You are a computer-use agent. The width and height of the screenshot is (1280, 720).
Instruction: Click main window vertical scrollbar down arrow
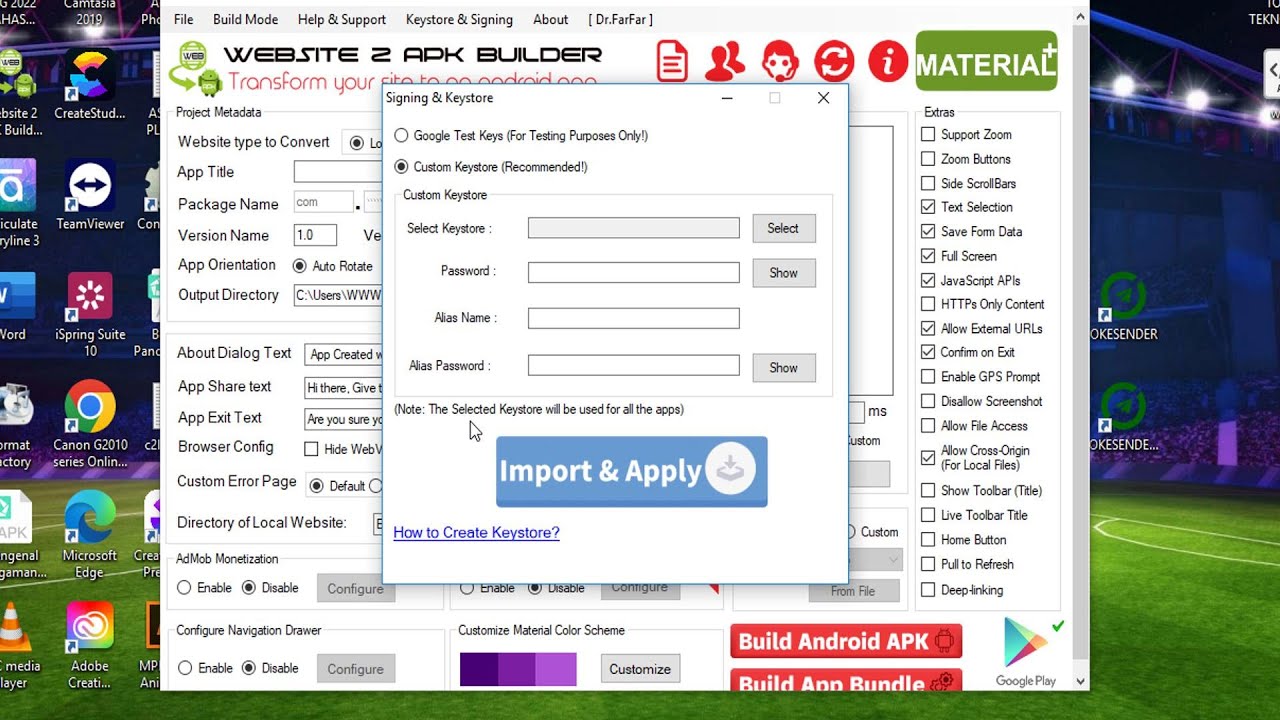[1079, 680]
